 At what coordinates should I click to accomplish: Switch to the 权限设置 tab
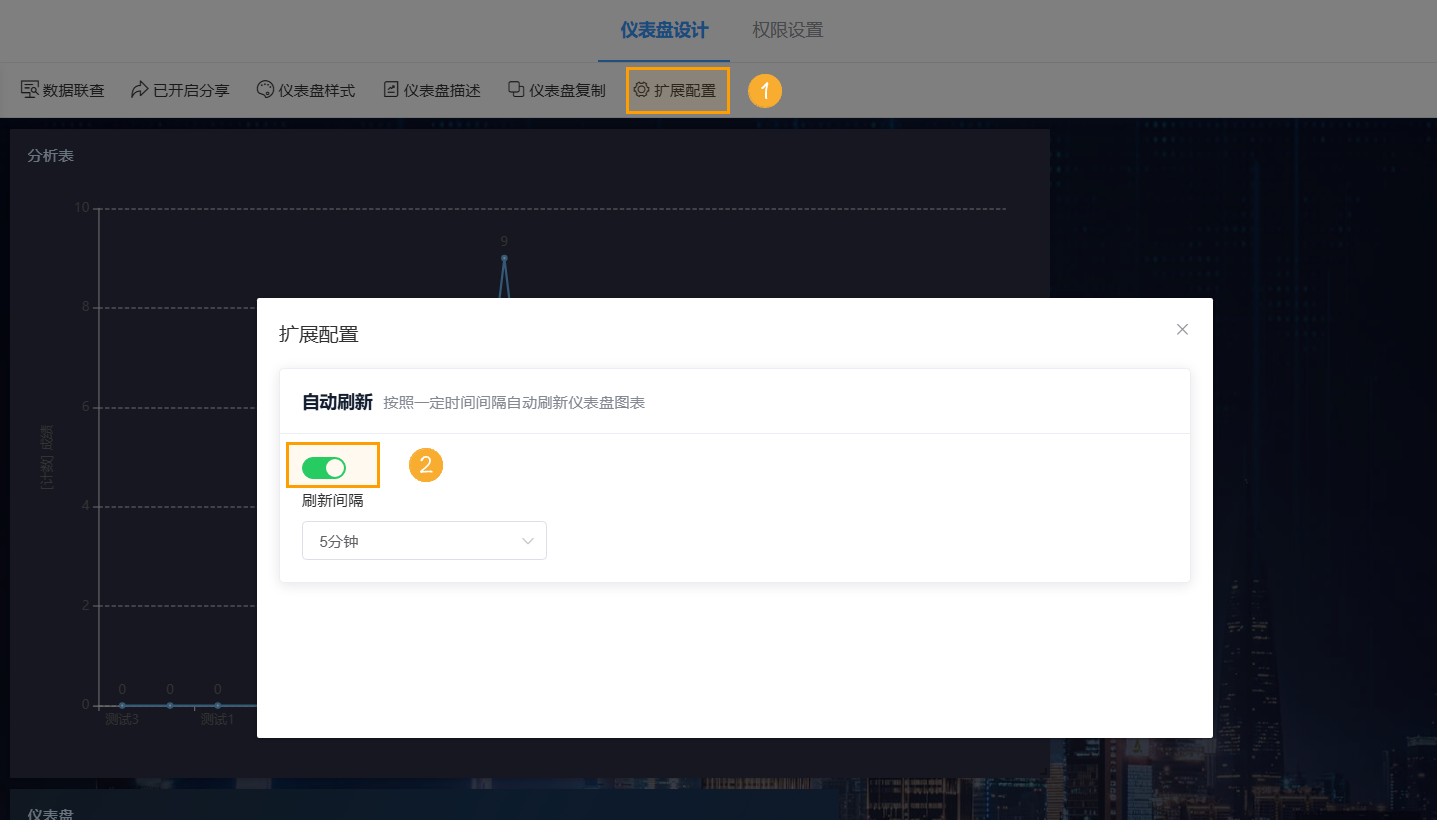[x=789, y=30]
